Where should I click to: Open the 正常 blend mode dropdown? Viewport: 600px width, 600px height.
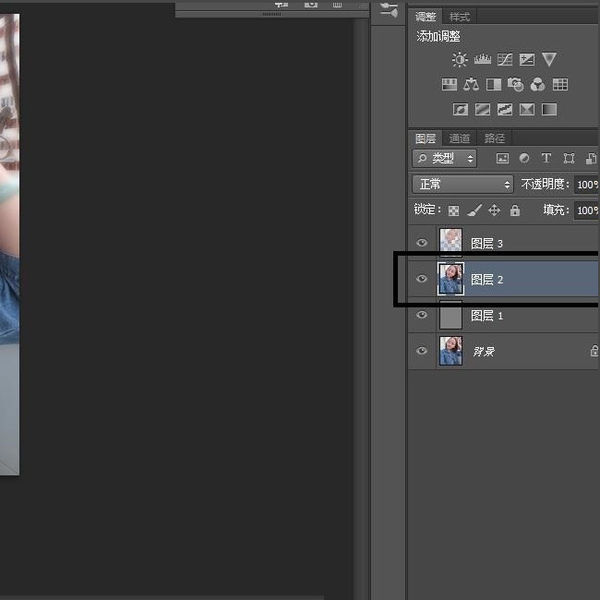(463, 184)
